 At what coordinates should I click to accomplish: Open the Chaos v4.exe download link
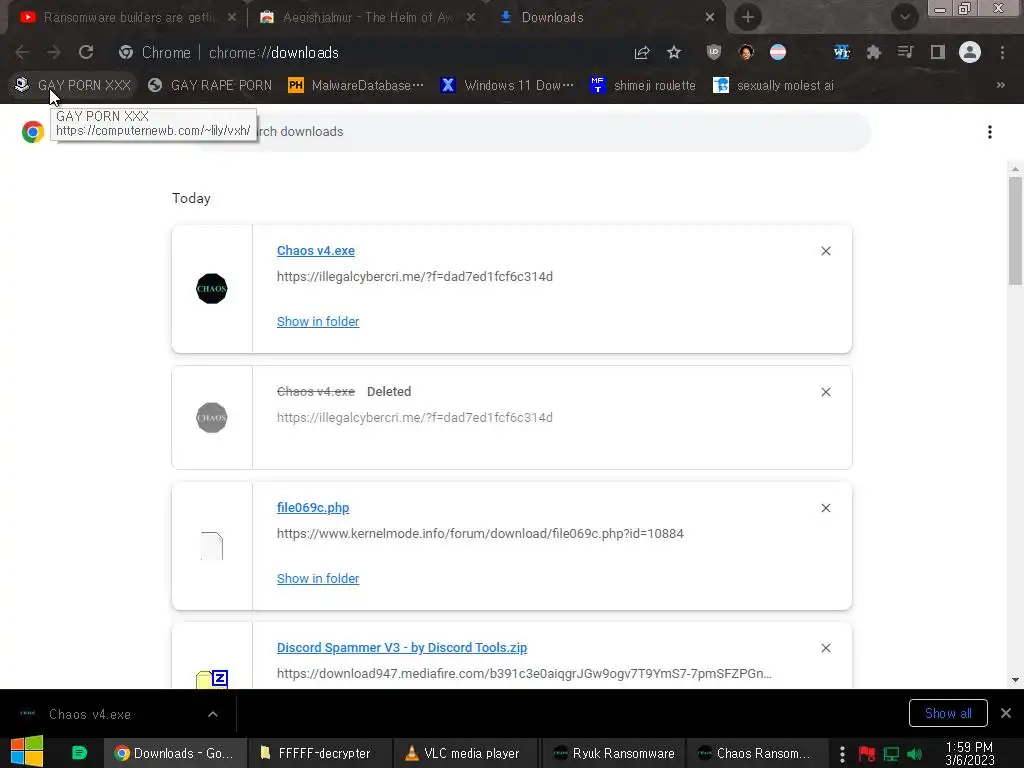(315, 251)
